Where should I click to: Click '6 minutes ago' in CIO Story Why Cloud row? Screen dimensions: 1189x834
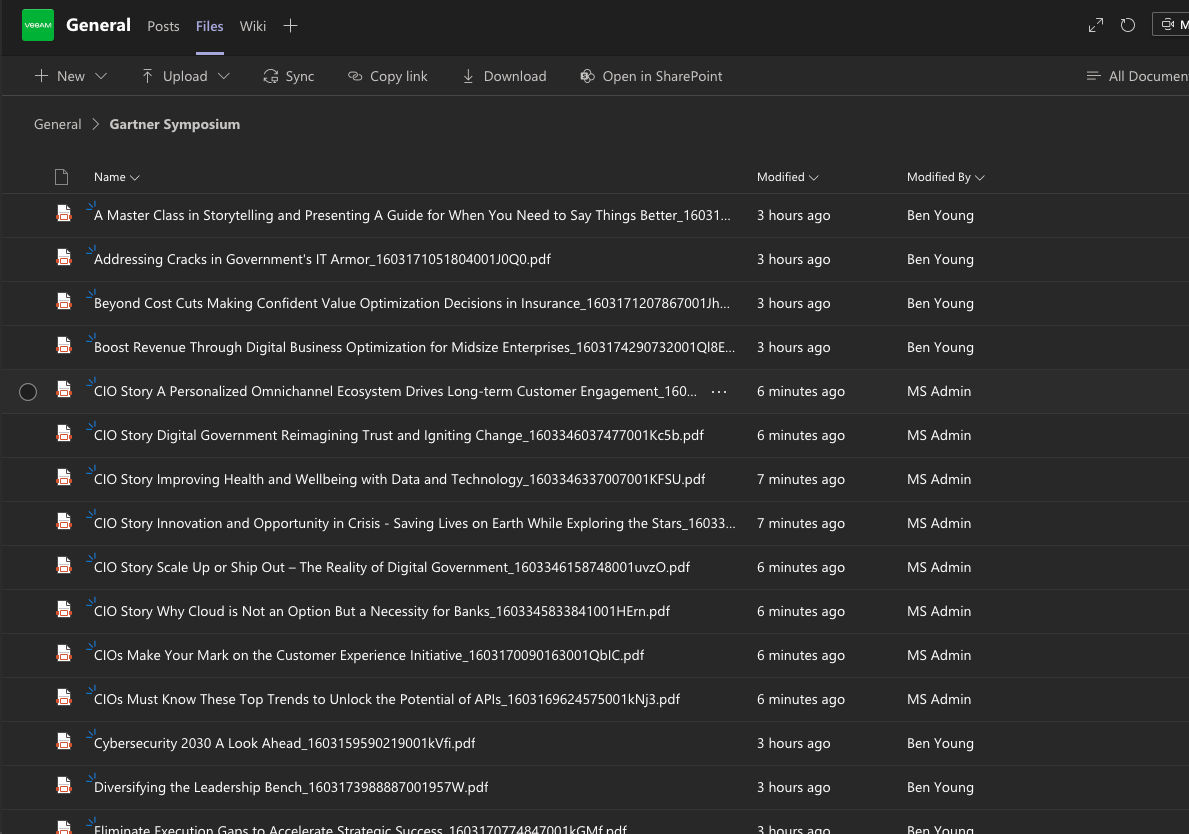[801, 611]
